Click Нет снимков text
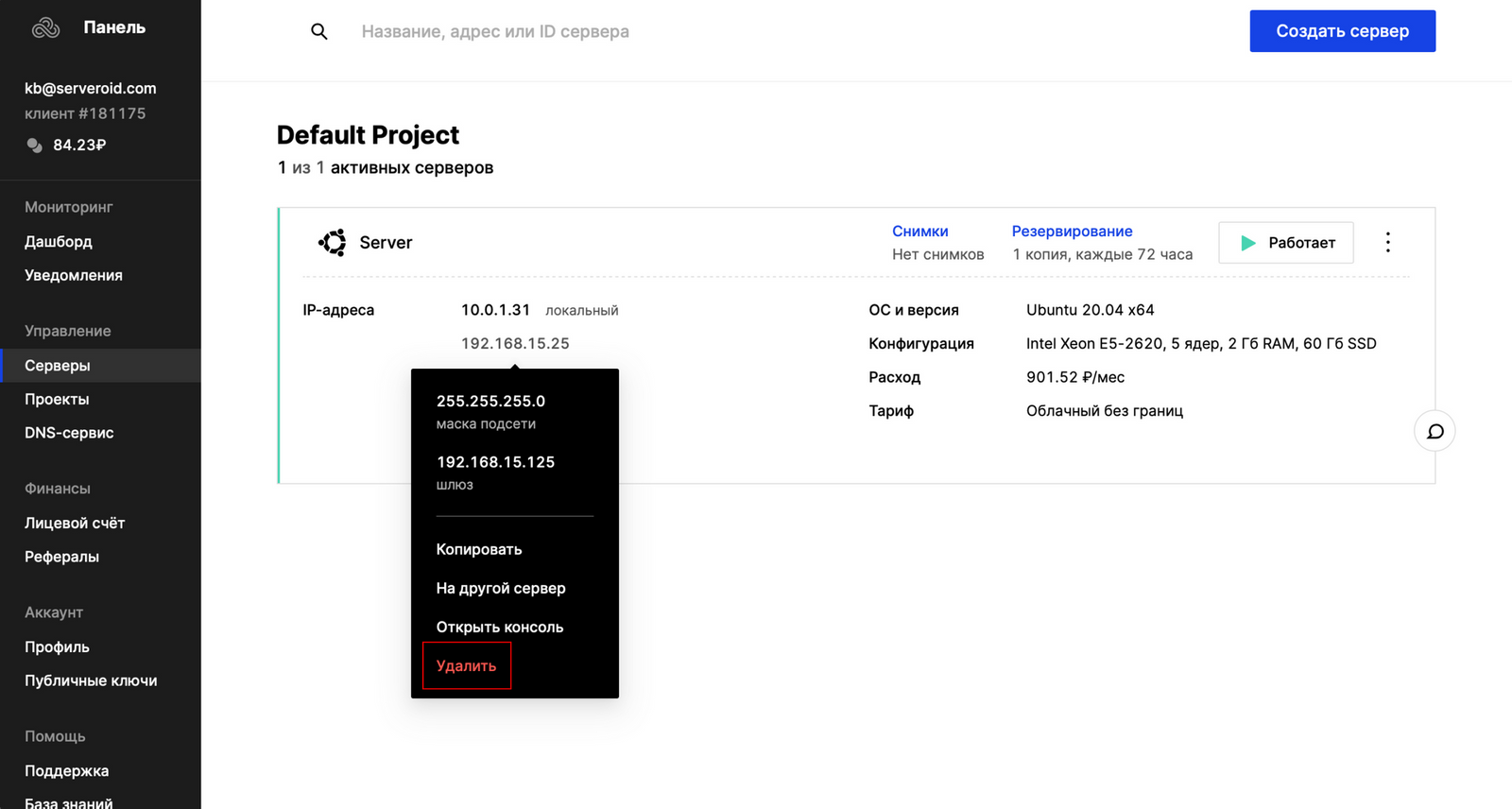The image size is (1512, 809). (x=938, y=254)
